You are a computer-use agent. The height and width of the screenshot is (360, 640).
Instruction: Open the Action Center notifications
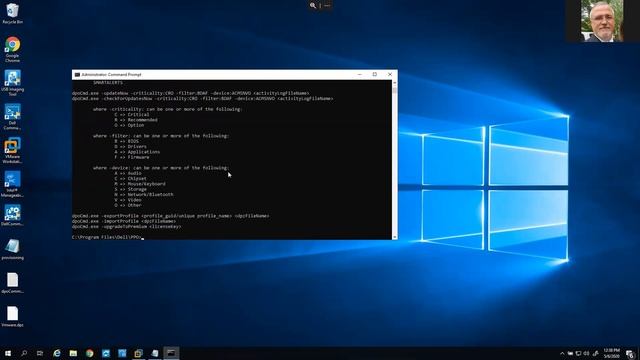631,354
